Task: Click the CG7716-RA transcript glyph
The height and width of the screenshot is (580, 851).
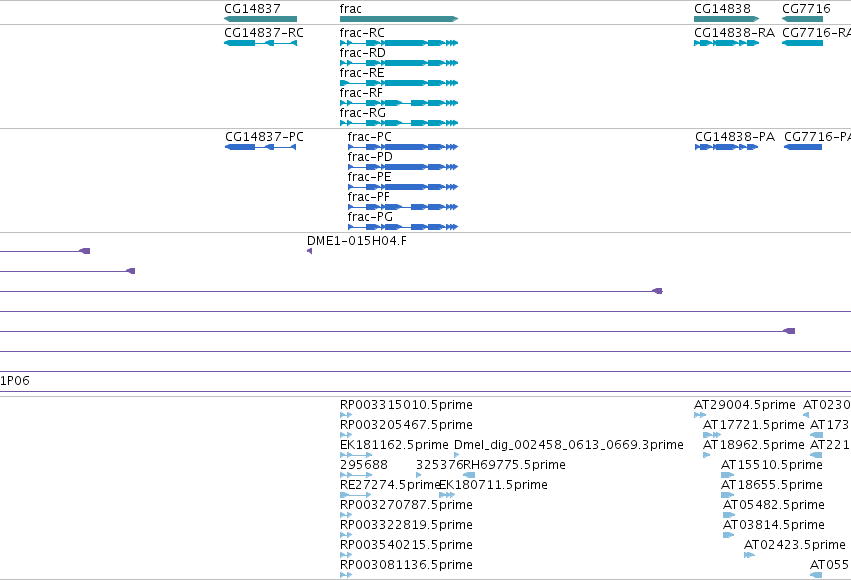Action: click(803, 43)
